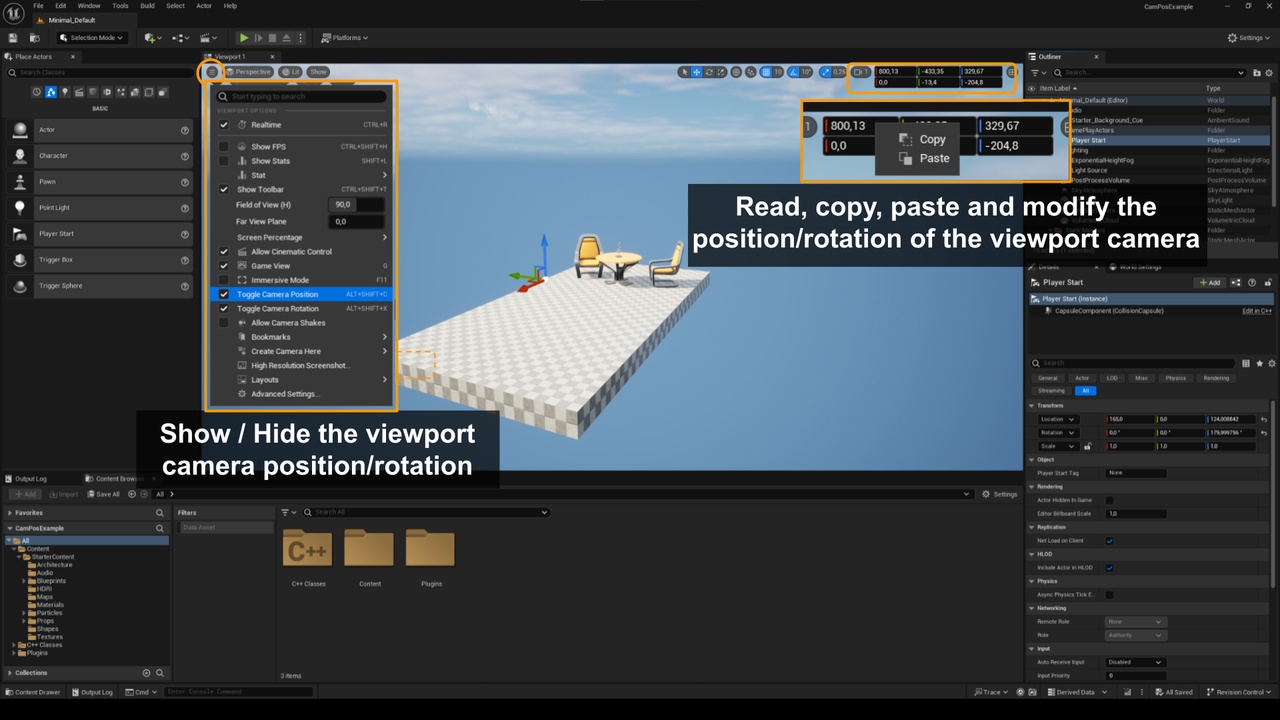Click the Import button in Content Browser
1280x720 pixels.
[x=63, y=494]
